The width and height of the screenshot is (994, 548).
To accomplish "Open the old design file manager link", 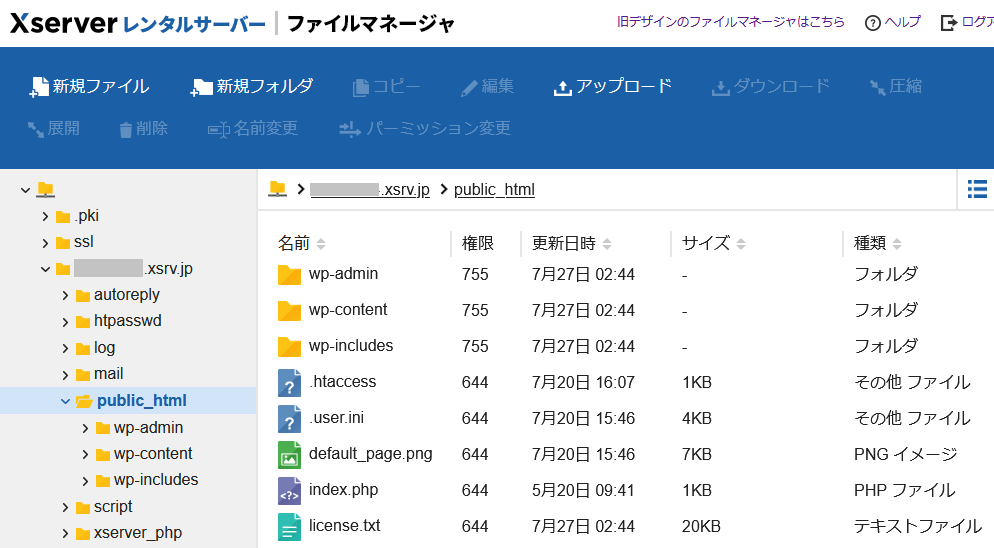I will (x=731, y=22).
